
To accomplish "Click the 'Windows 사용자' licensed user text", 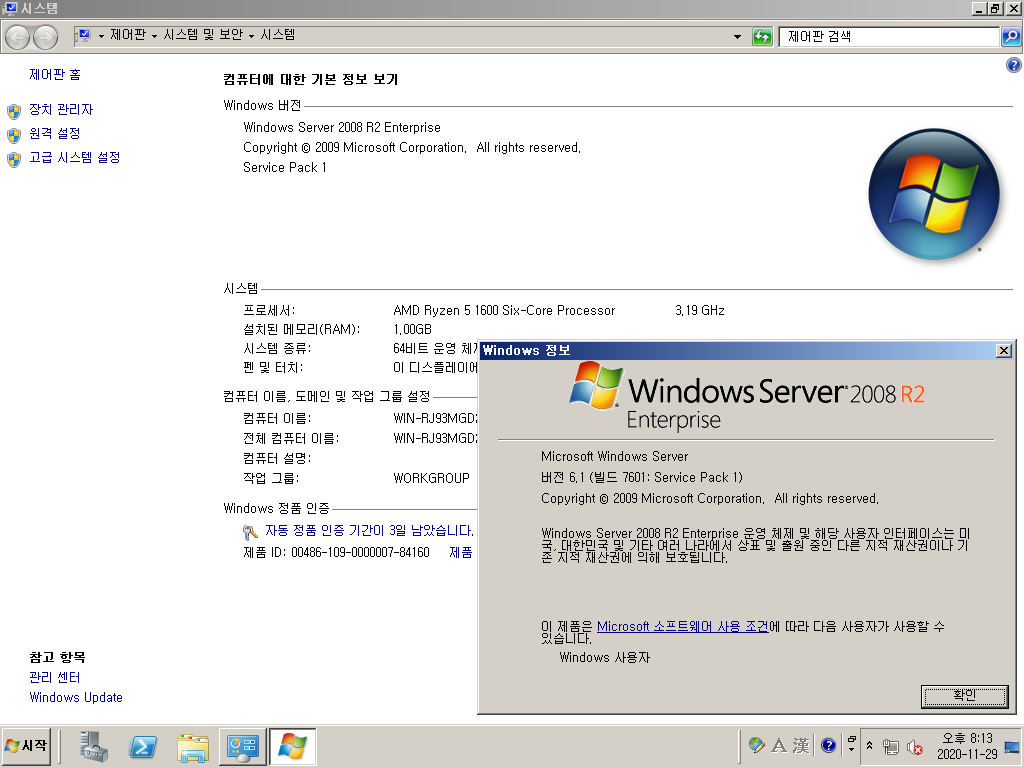I will click(605, 658).
